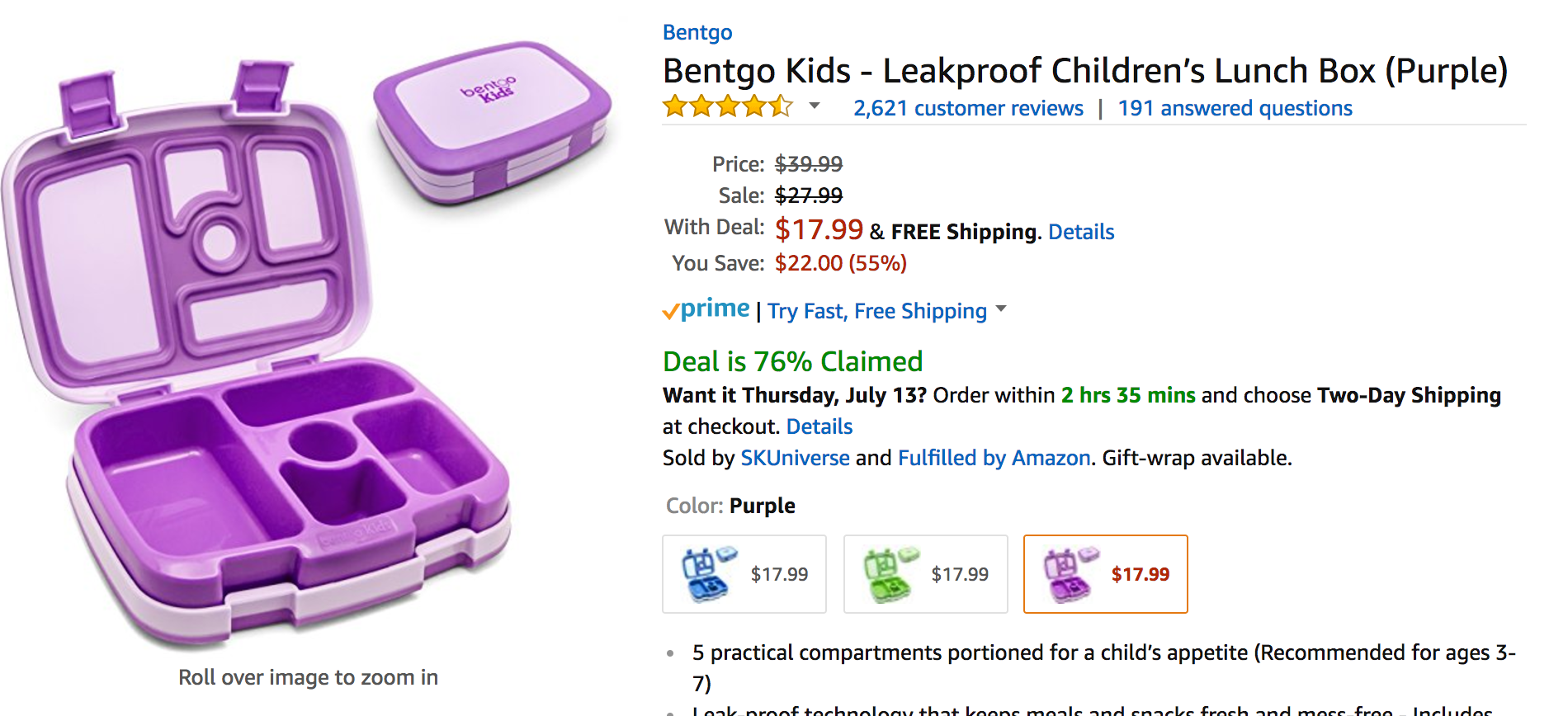The image size is (1568, 716).
Task: Click Try Fast, Free Shipping link
Action: [x=877, y=311]
